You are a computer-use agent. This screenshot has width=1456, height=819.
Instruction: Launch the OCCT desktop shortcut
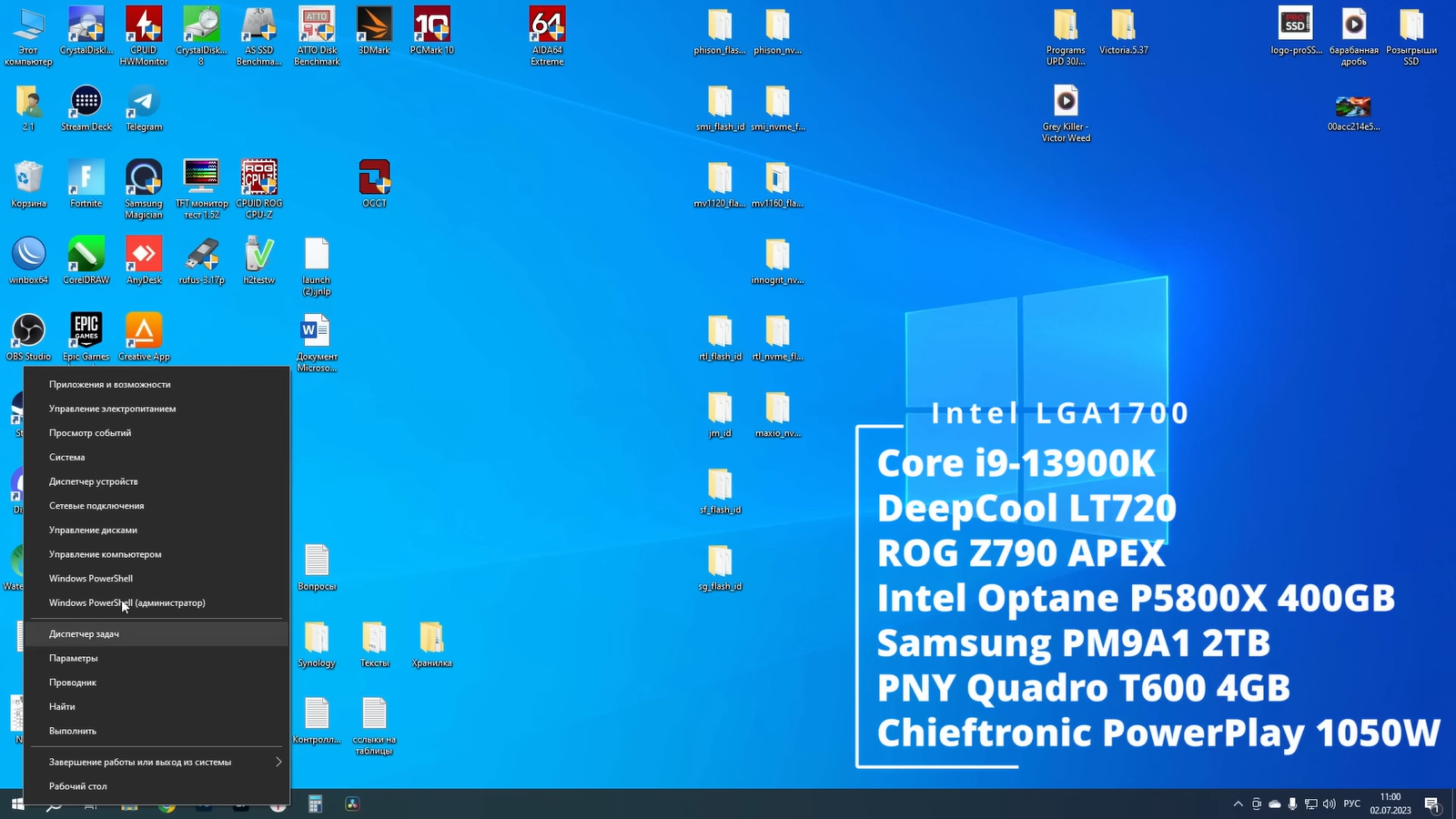click(374, 179)
